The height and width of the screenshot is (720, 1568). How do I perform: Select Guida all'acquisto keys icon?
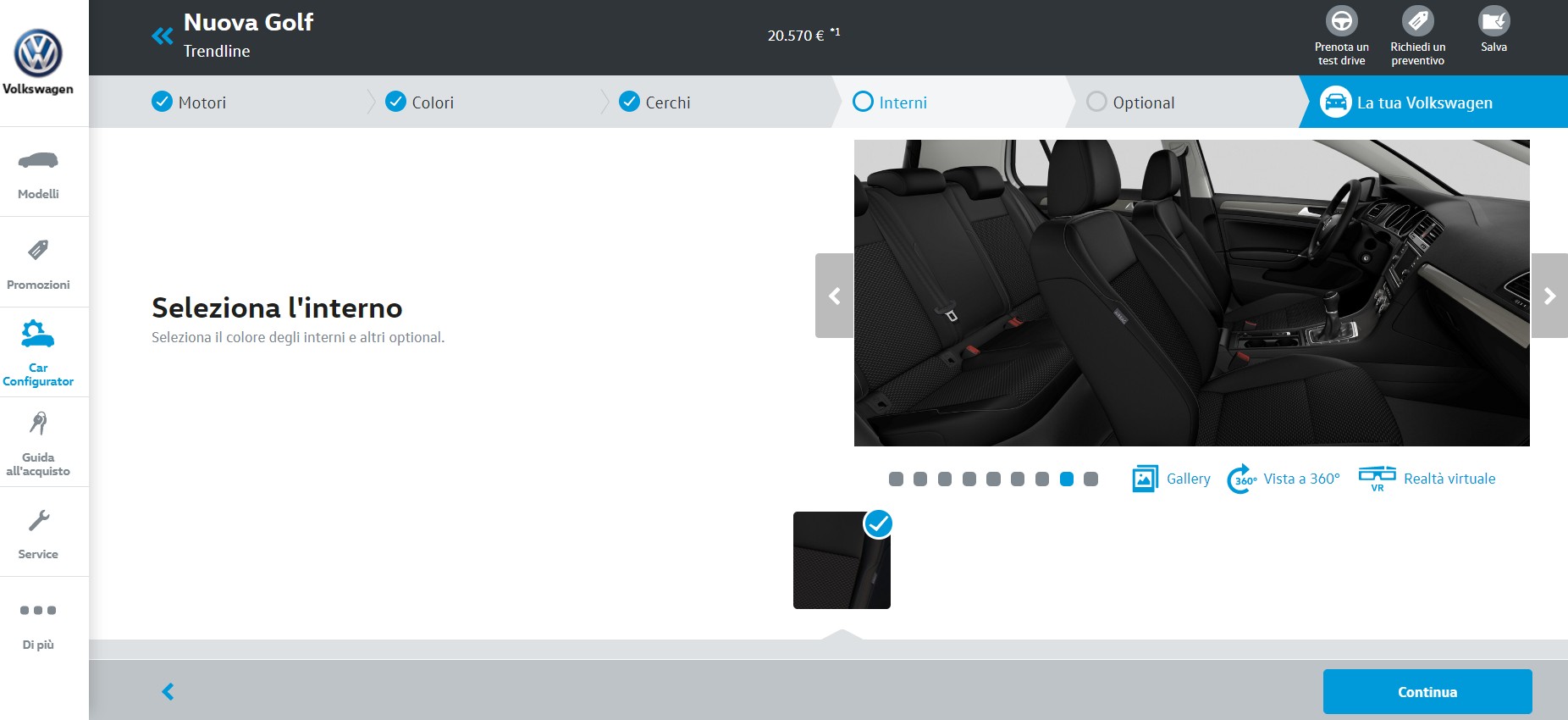tap(38, 424)
